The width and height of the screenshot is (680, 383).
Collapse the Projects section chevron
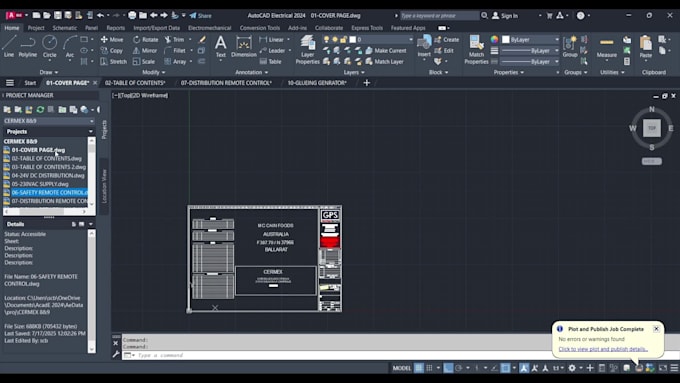(x=91, y=131)
